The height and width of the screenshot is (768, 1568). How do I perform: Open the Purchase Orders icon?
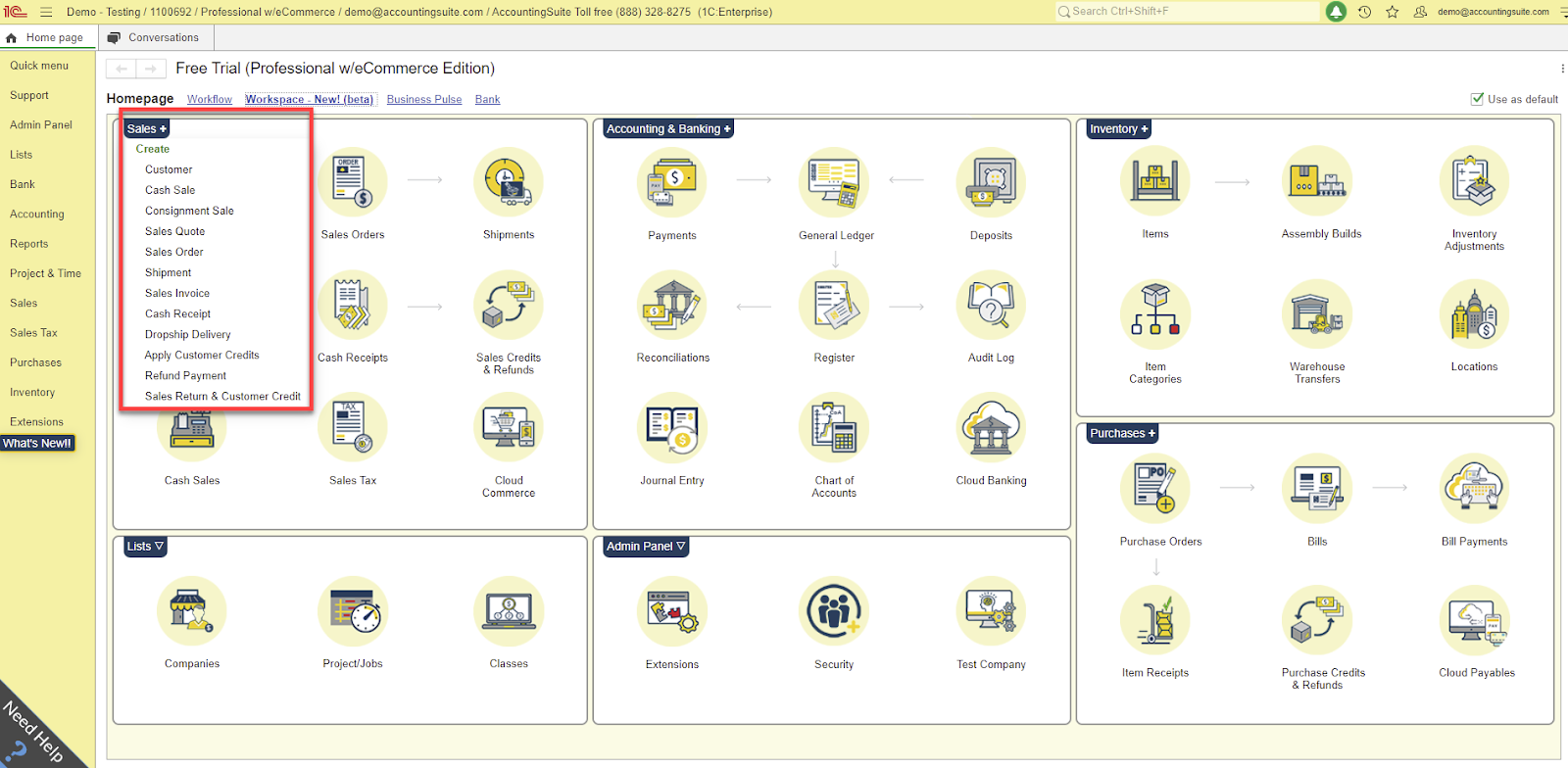point(1155,489)
